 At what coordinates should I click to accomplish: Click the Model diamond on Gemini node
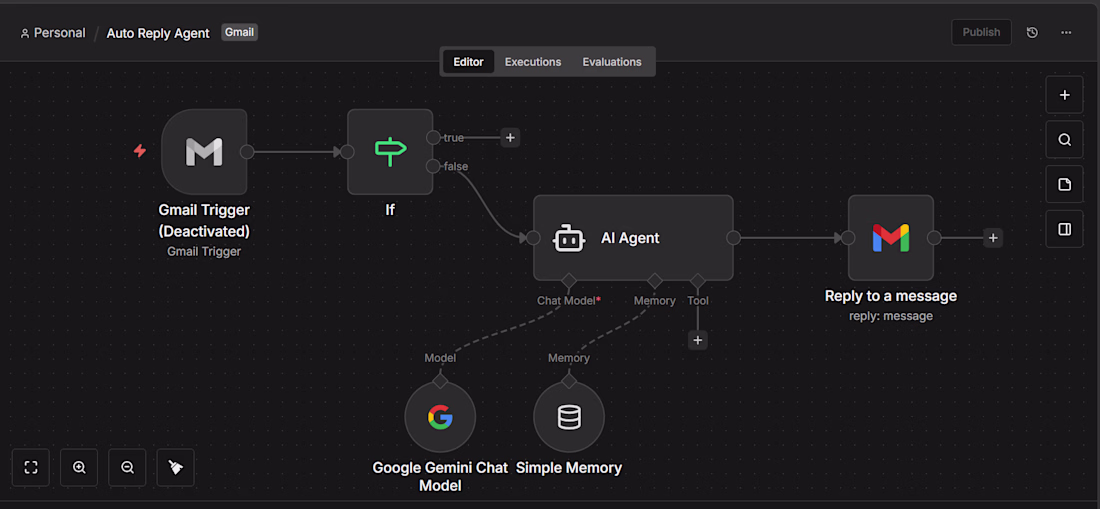coord(440,380)
